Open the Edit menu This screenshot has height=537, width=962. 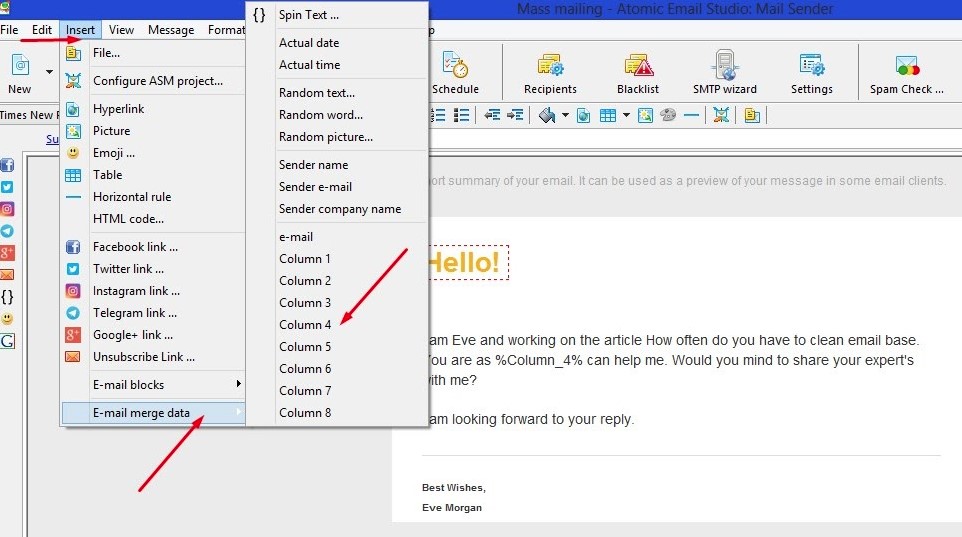pyautogui.click(x=42, y=29)
